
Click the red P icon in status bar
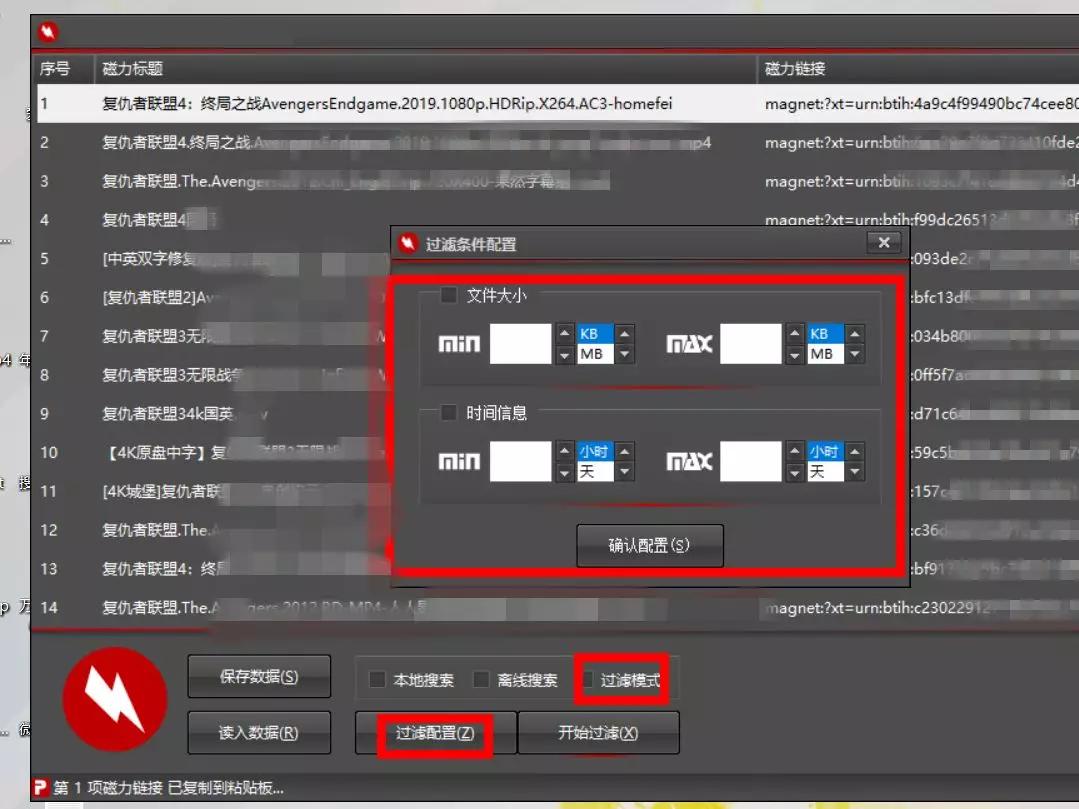point(40,788)
